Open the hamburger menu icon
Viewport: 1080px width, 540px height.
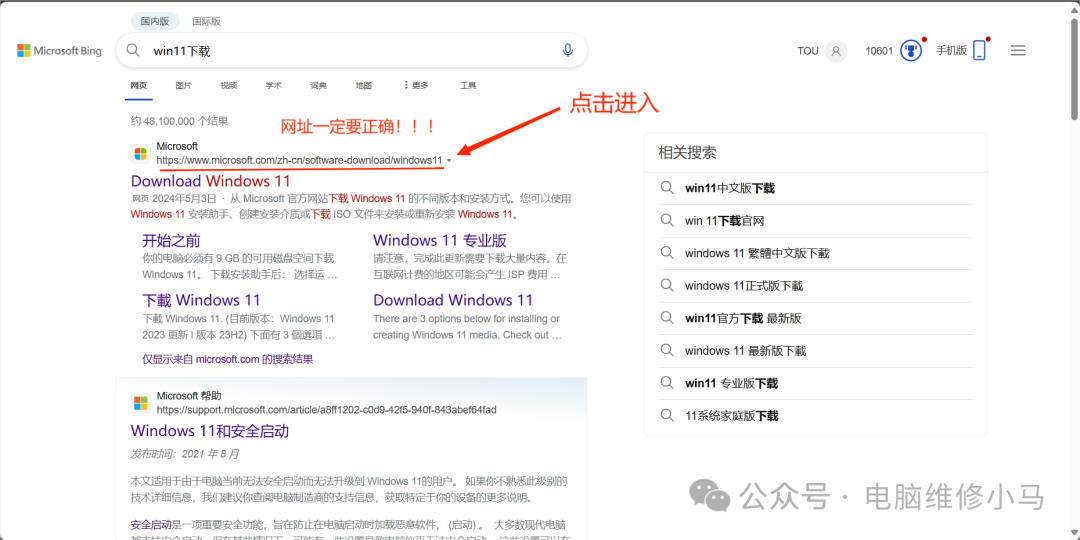1018,50
